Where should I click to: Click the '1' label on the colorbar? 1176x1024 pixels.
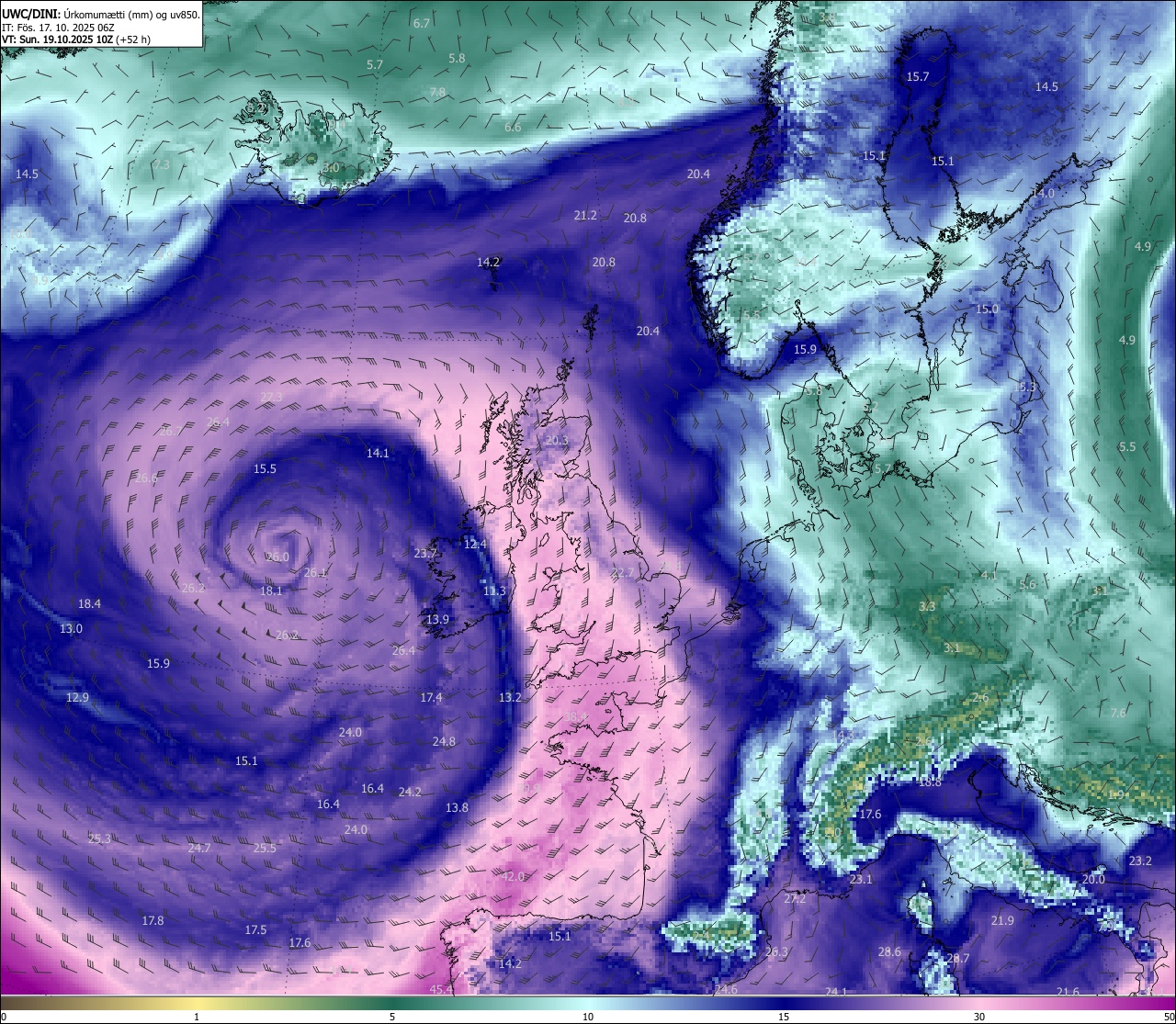pos(197,1017)
